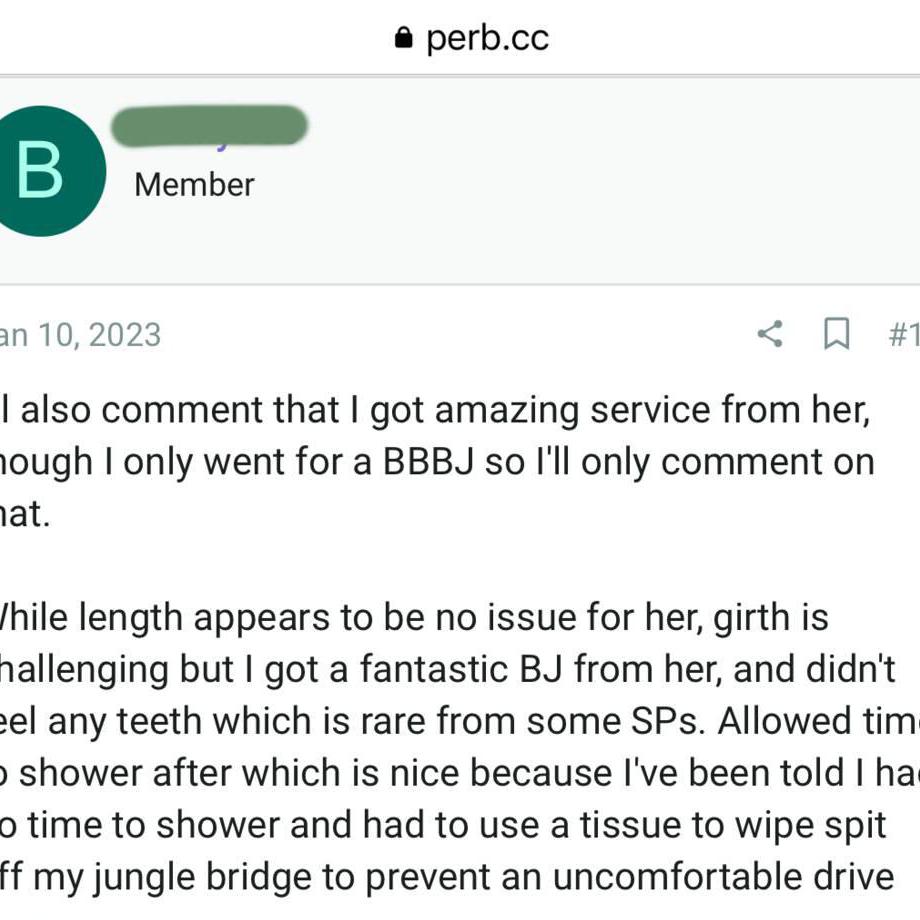This screenshot has height=920, width=920.
Task: Click the Jan 10, 2023 post date
Action: (80, 335)
